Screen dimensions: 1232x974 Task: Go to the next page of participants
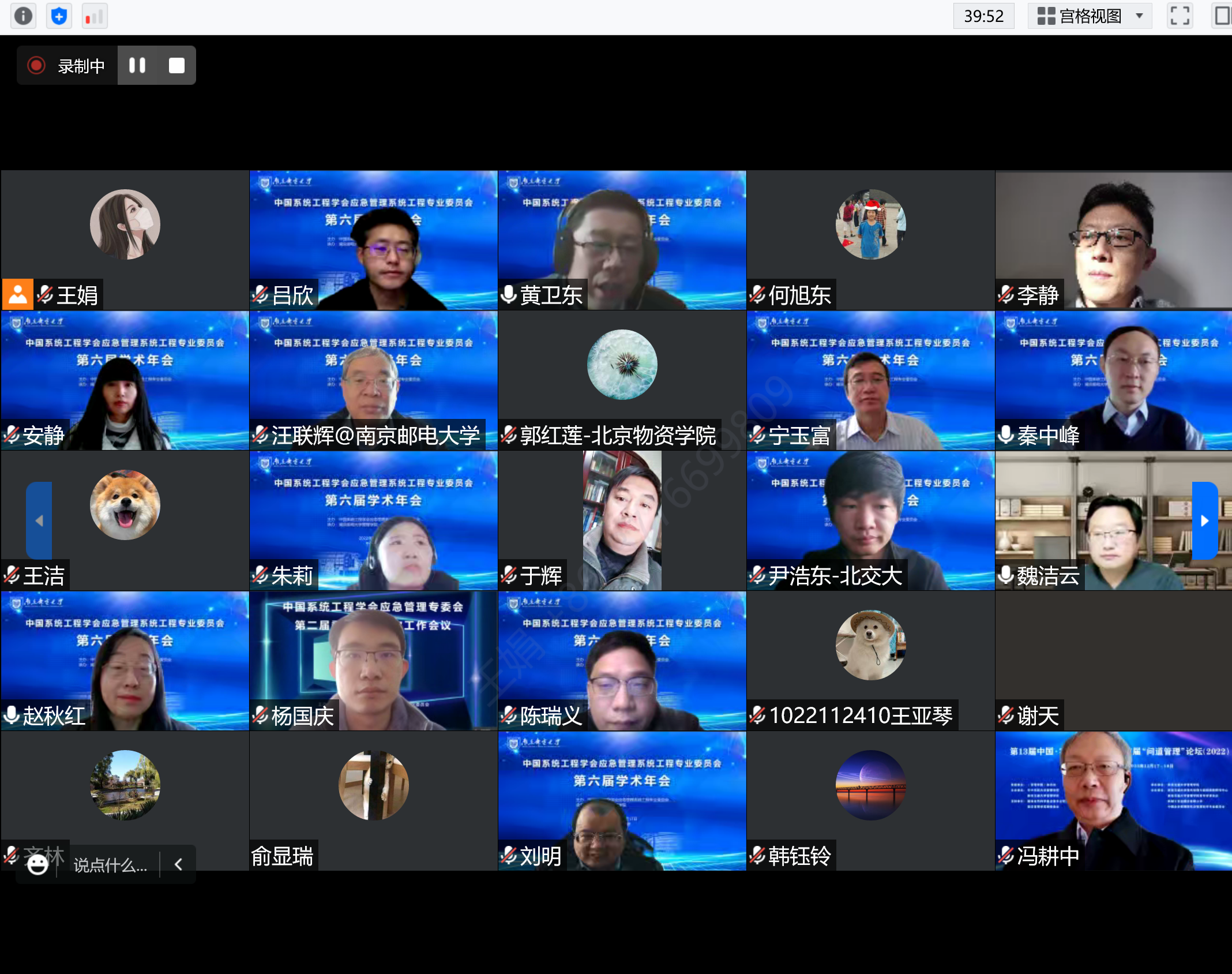(1204, 520)
